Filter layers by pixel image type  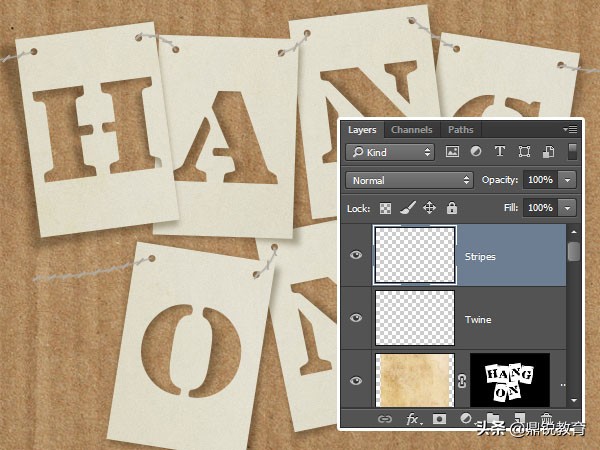pos(452,152)
